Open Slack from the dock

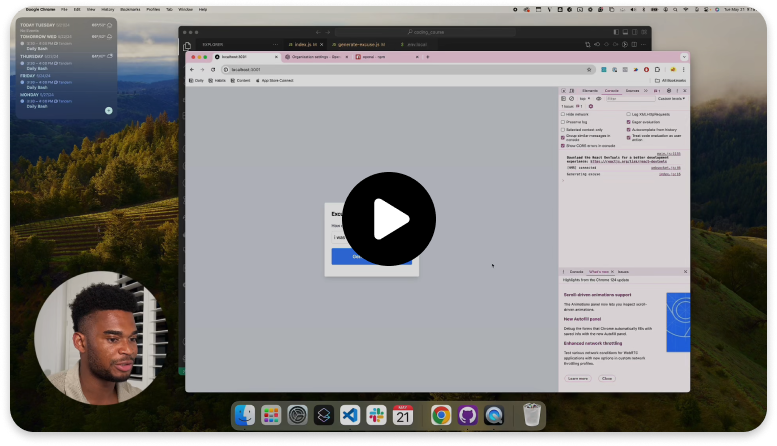point(377,415)
